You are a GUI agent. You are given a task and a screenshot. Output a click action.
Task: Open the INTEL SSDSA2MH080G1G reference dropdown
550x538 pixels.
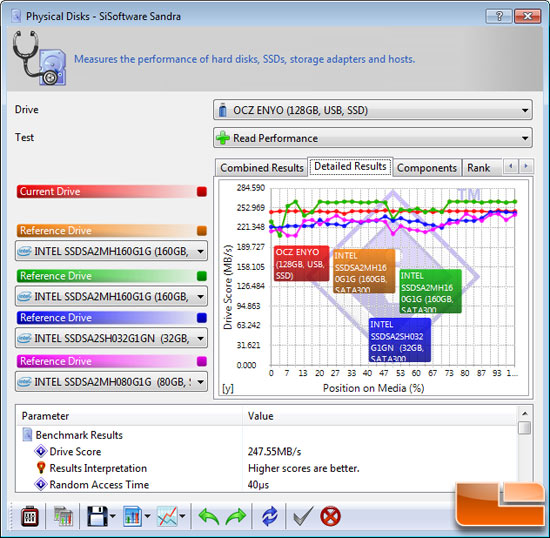click(111, 382)
